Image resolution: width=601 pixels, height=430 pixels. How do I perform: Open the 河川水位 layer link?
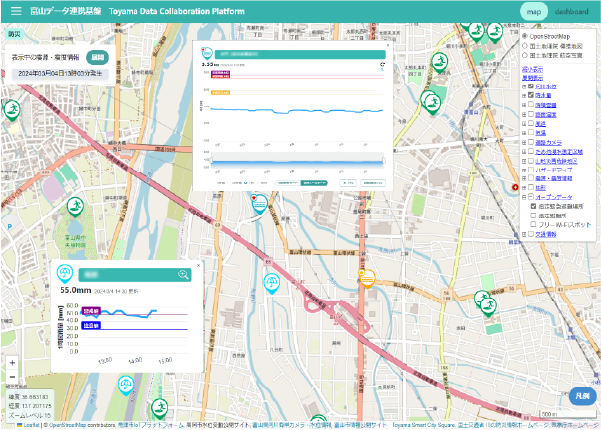pyautogui.click(x=546, y=87)
